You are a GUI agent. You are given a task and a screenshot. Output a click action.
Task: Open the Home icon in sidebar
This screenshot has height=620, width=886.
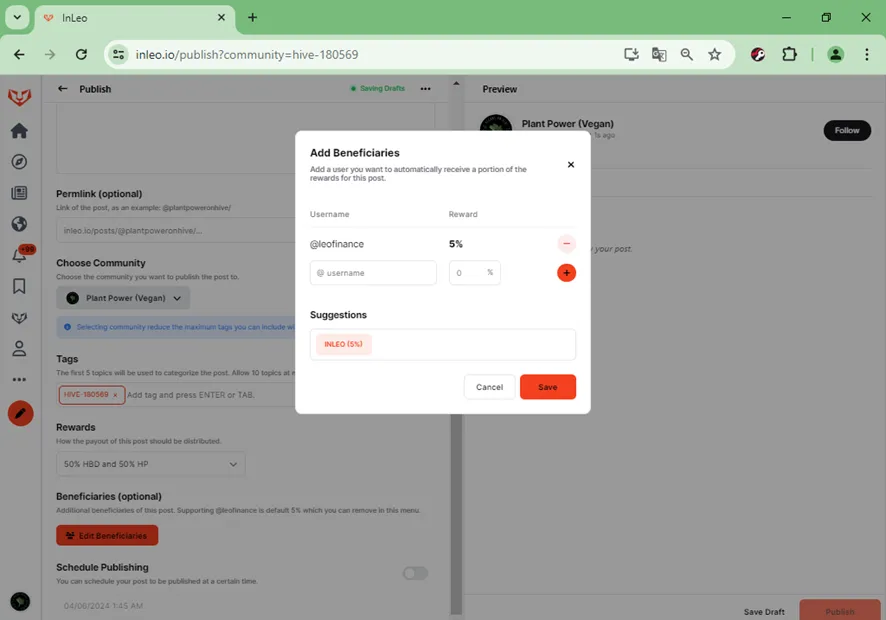click(19, 131)
